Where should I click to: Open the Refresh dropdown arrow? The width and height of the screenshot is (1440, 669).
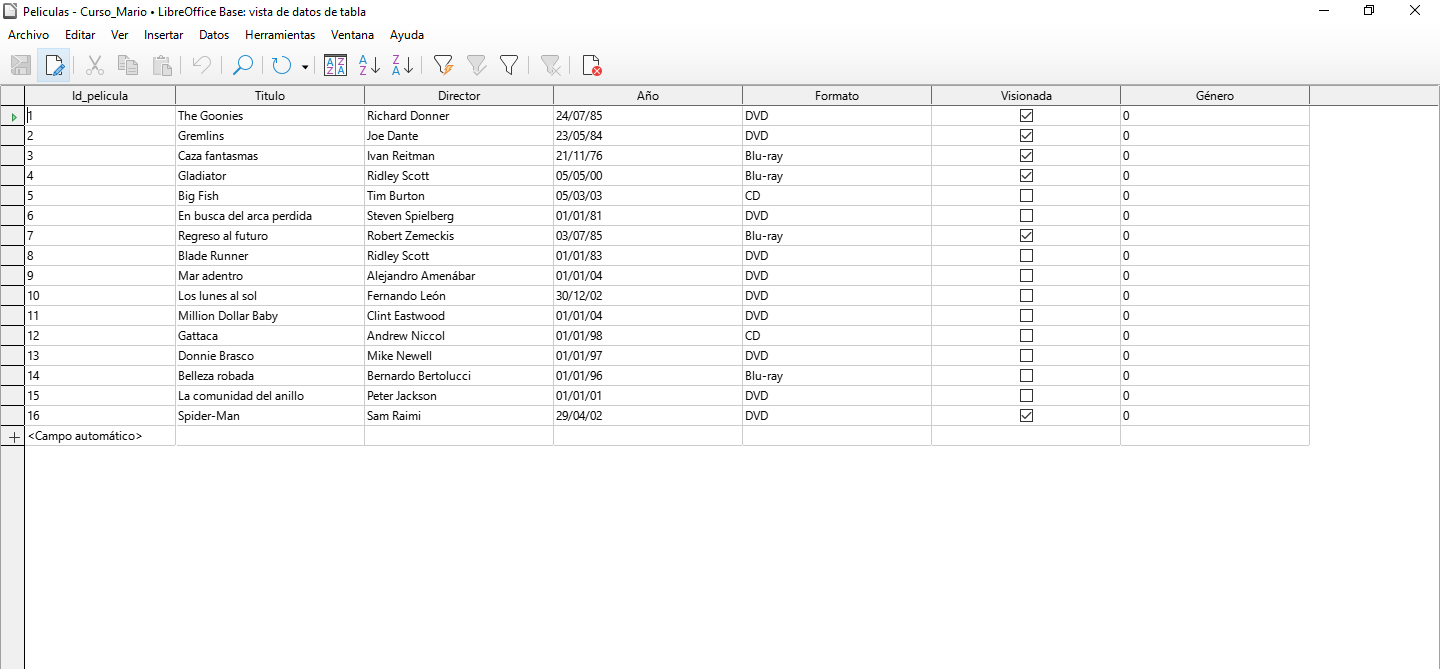[x=305, y=66]
